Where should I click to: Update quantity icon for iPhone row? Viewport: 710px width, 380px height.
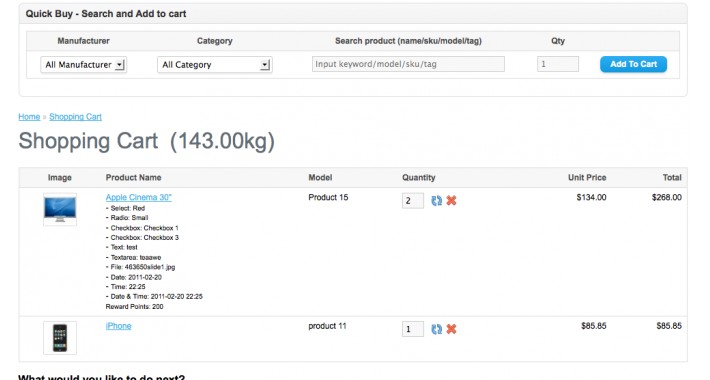(437, 329)
